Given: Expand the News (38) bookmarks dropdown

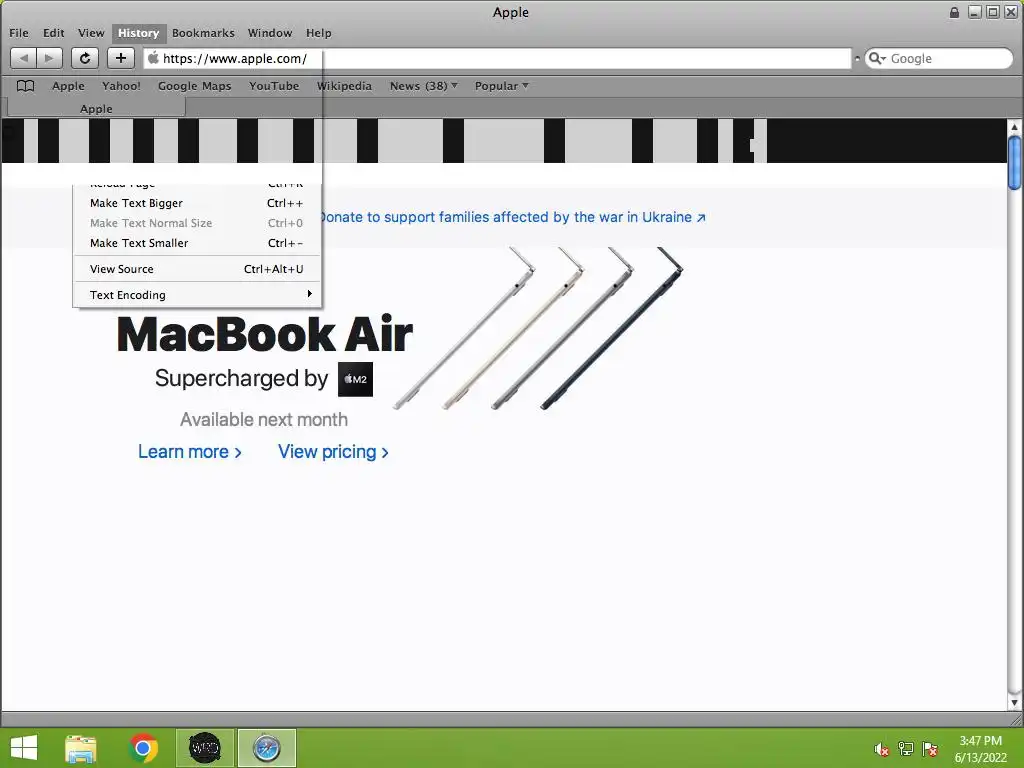Looking at the screenshot, I should [x=423, y=86].
